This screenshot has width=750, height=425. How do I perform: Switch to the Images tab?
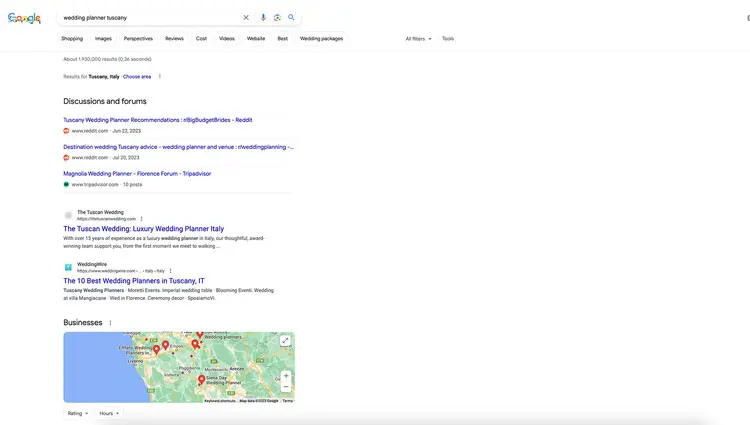pyautogui.click(x=103, y=39)
